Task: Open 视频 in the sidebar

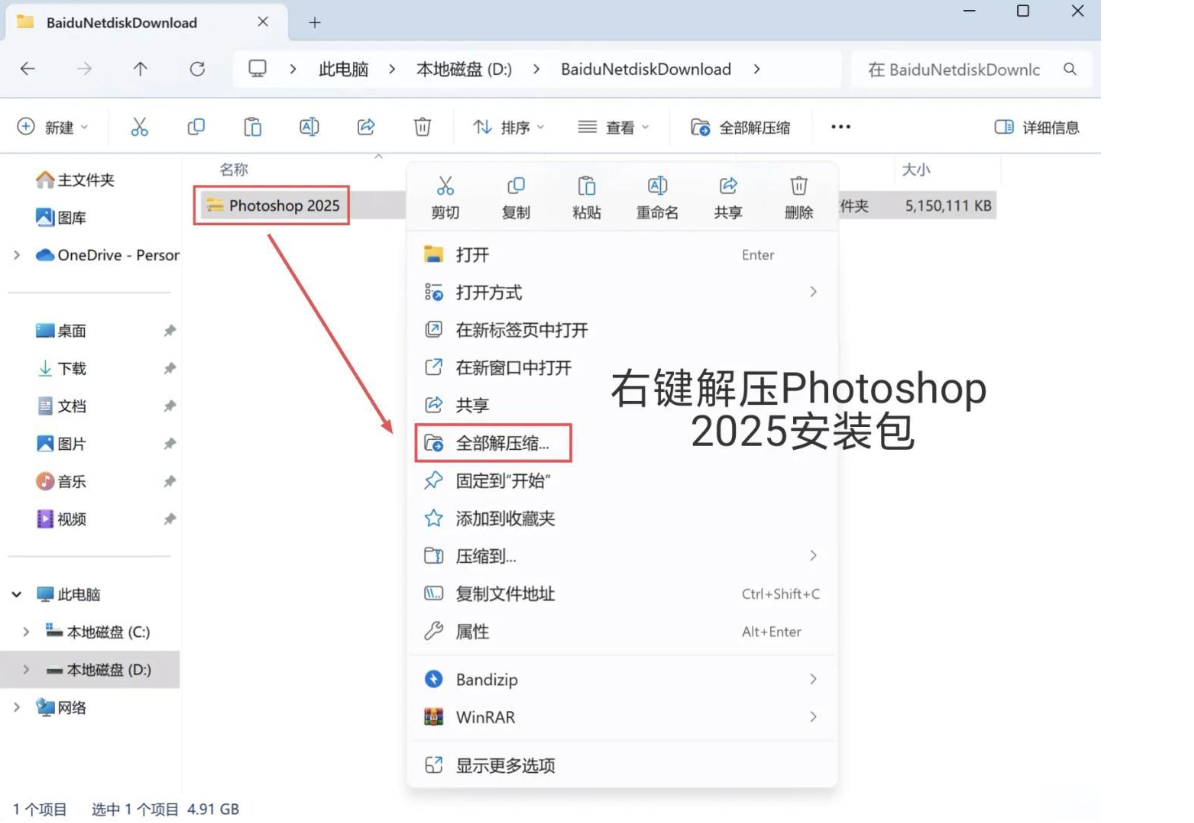Action: 61,519
